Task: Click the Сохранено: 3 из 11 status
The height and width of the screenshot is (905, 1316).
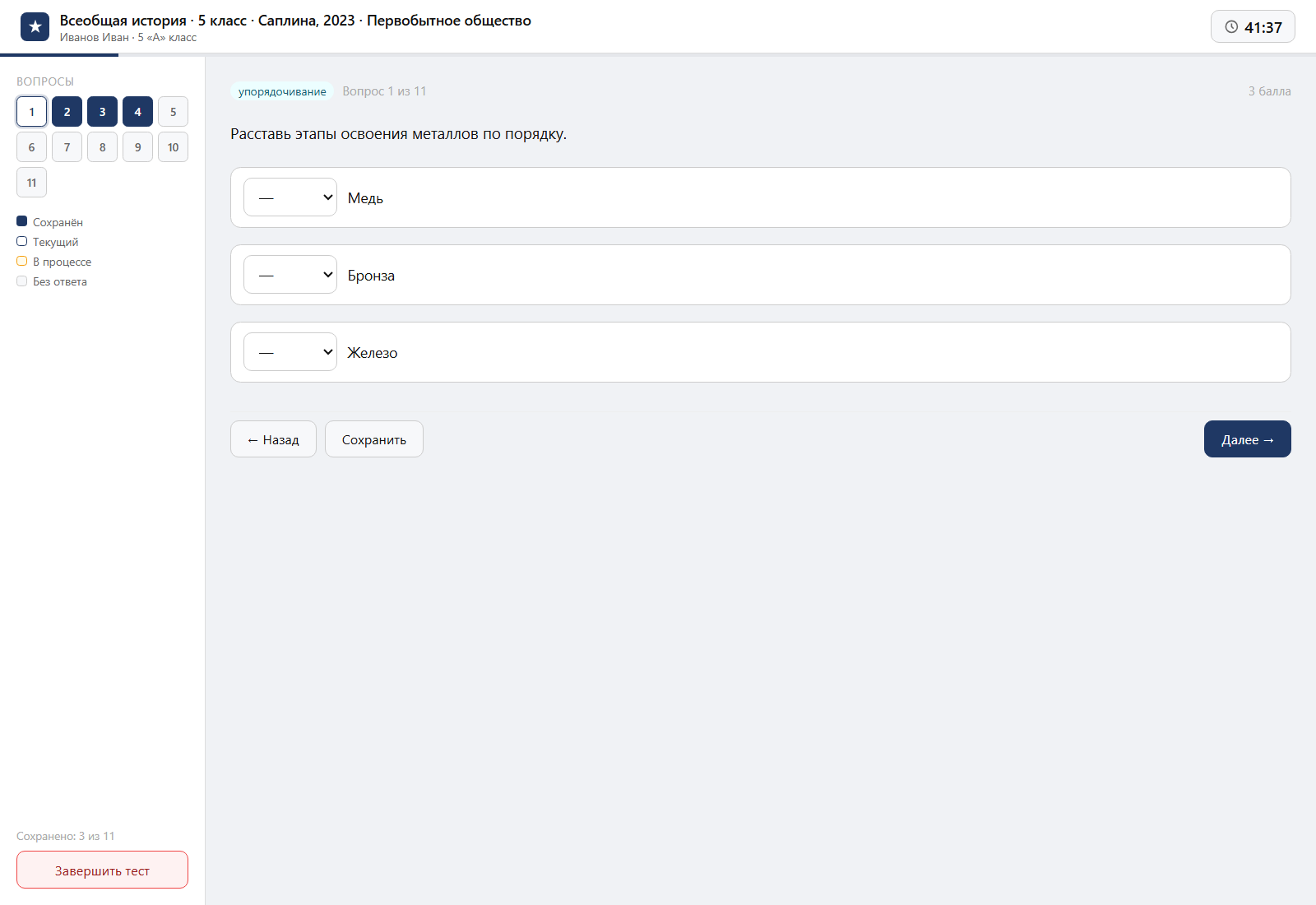Action: pyautogui.click(x=66, y=836)
